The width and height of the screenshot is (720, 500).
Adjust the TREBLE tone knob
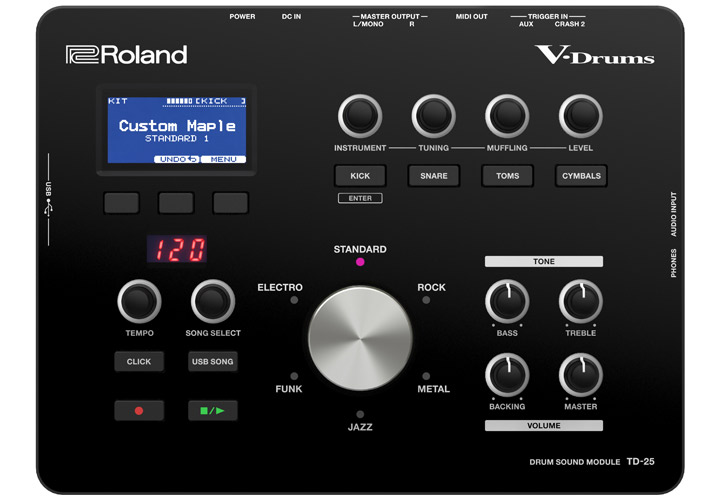(x=581, y=301)
